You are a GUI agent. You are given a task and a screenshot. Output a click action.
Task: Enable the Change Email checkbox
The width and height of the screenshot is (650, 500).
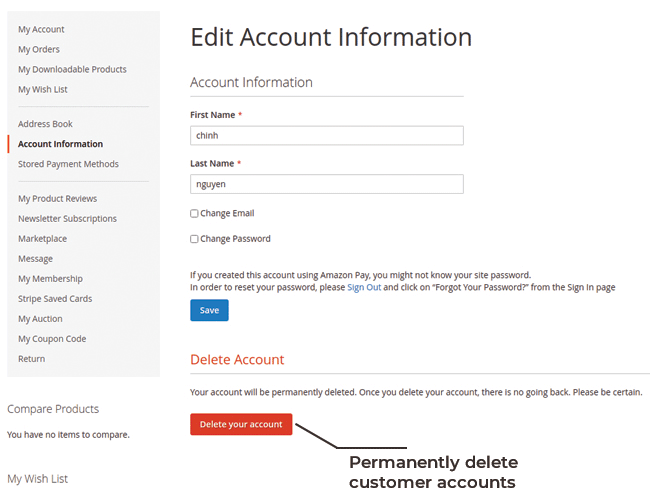point(194,214)
